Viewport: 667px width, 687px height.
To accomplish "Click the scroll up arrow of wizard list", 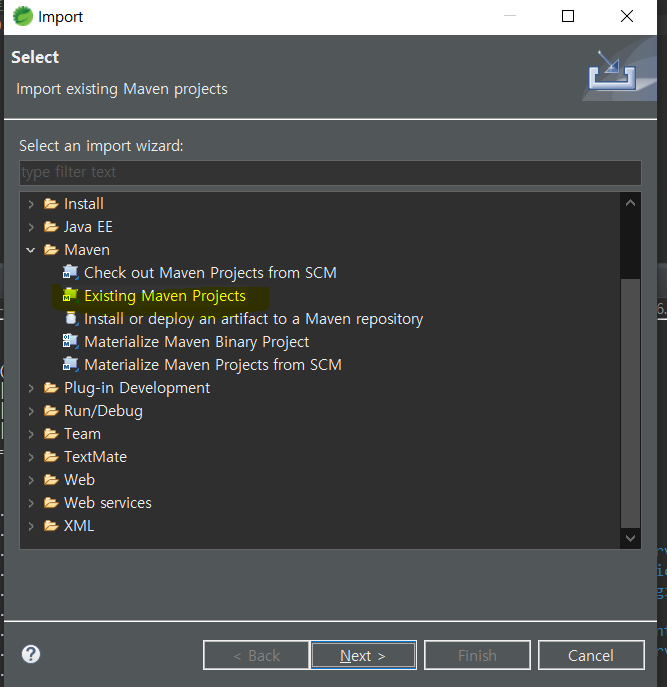I will click(x=630, y=203).
